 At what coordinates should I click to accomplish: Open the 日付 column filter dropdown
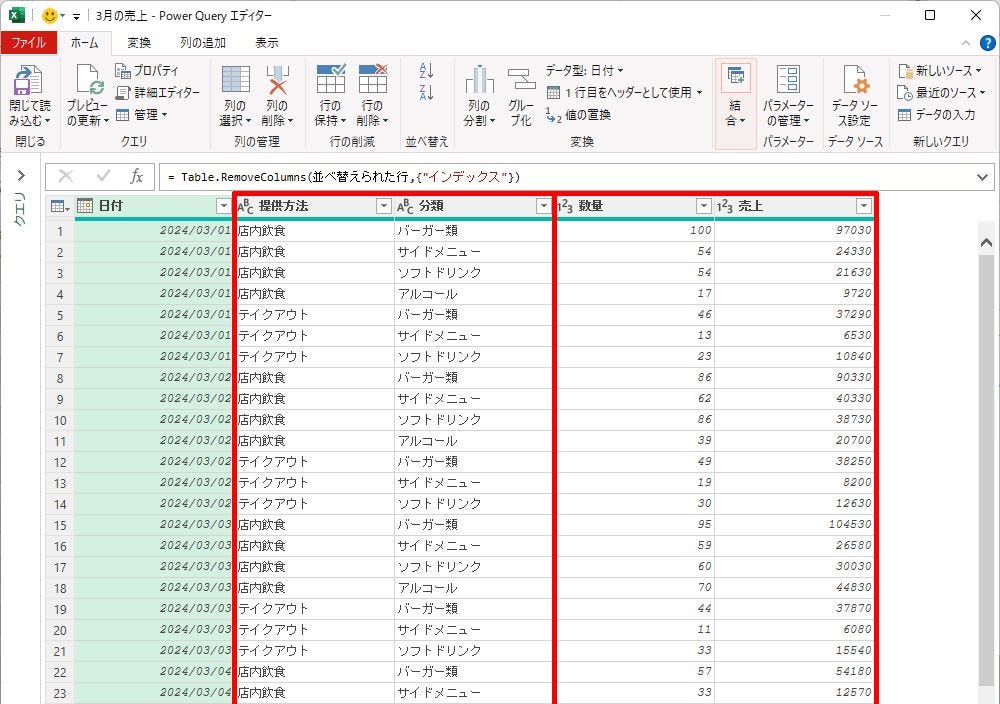(223, 206)
